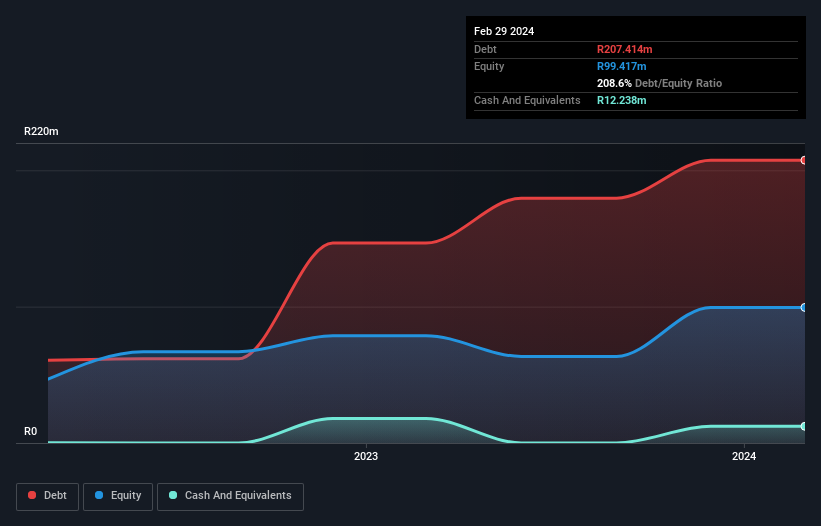Click the R220m y-axis label
This screenshot has width=821, height=526.
(41, 131)
